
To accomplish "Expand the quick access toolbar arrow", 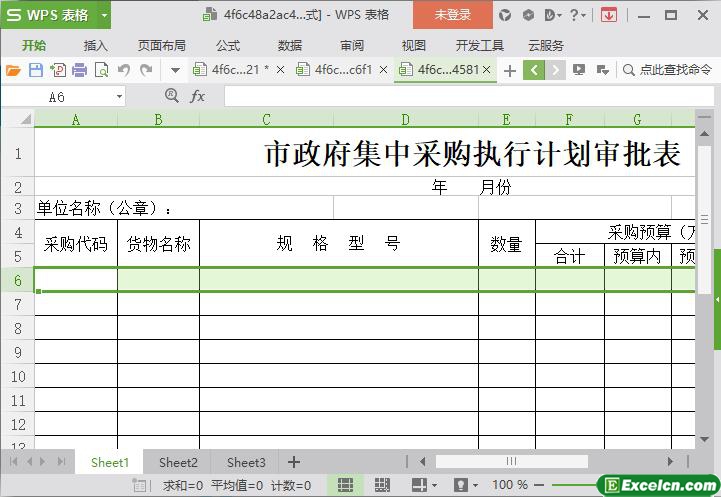I will 175,70.
